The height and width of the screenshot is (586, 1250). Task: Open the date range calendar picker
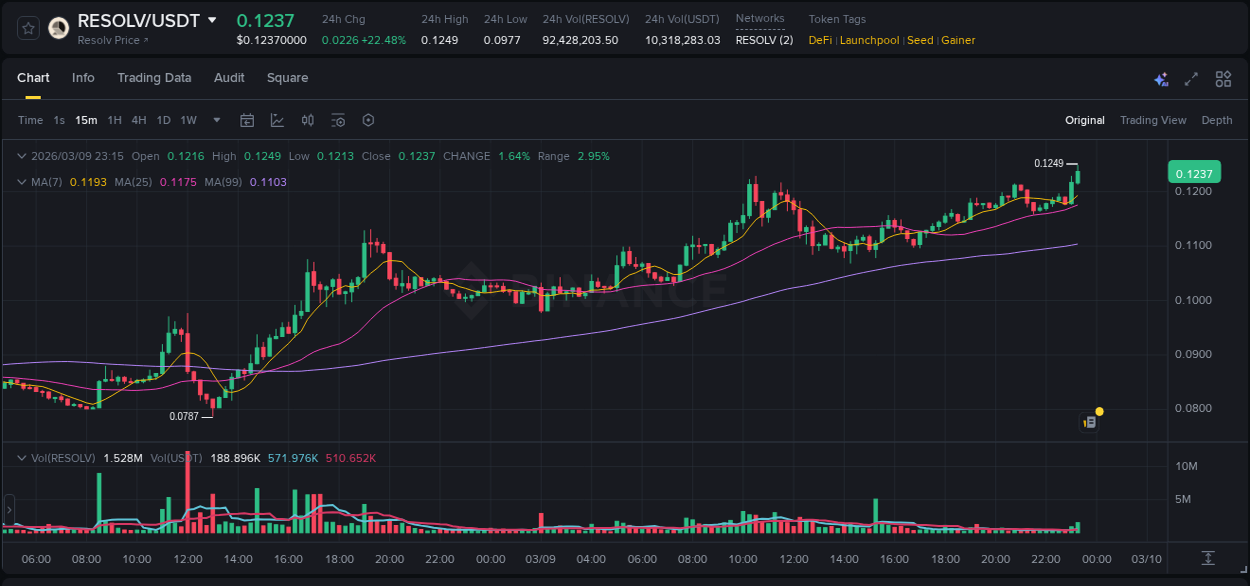[x=247, y=120]
